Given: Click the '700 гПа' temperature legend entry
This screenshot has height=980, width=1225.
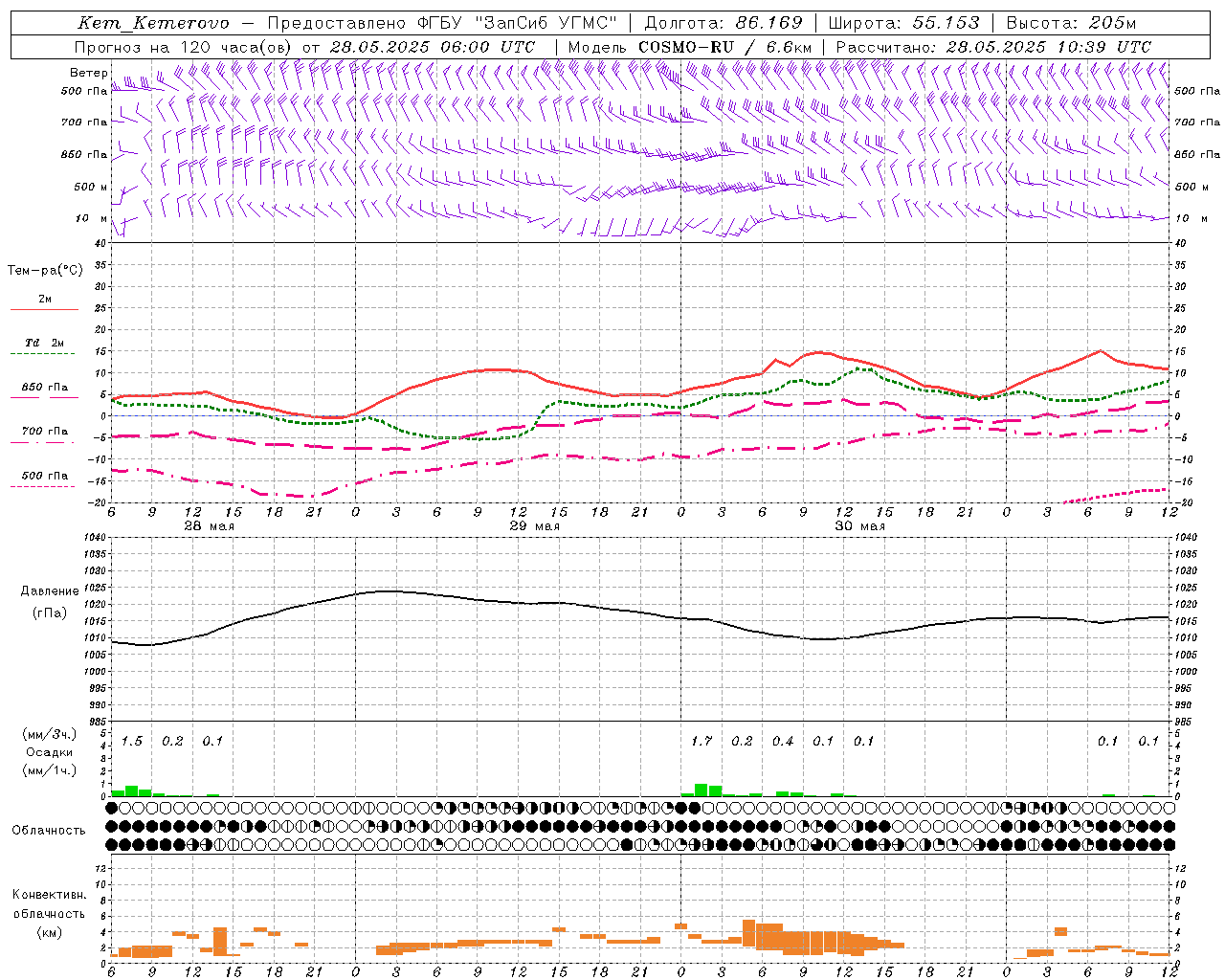Looking at the screenshot, I should click(45, 432).
